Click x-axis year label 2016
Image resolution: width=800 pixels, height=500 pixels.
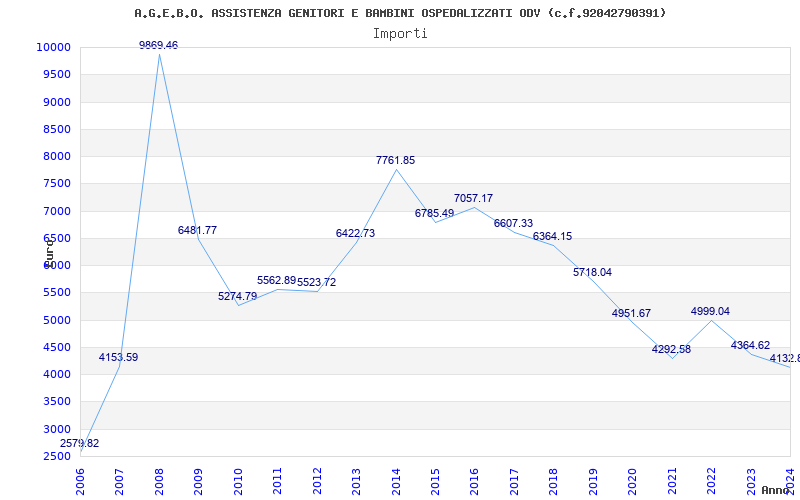tap(474, 482)
